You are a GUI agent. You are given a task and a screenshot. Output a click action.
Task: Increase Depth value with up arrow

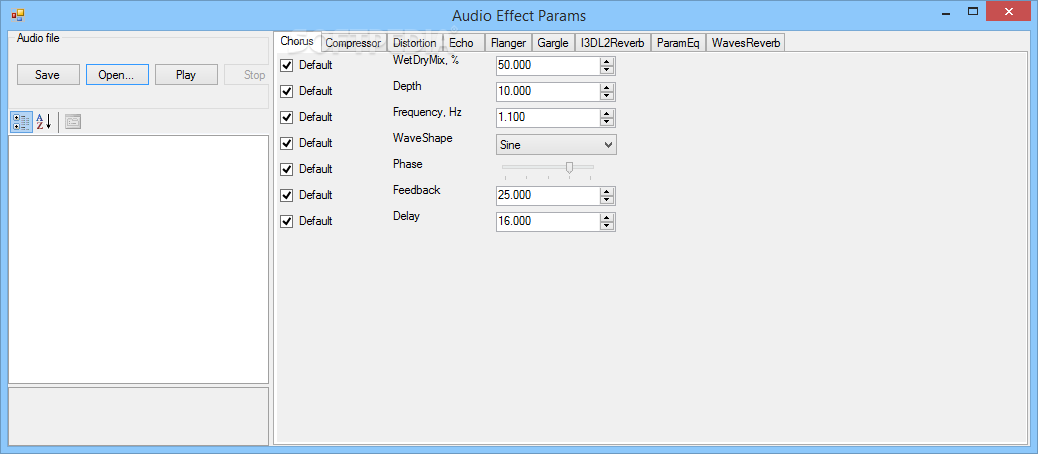click(x=606, y=88)
